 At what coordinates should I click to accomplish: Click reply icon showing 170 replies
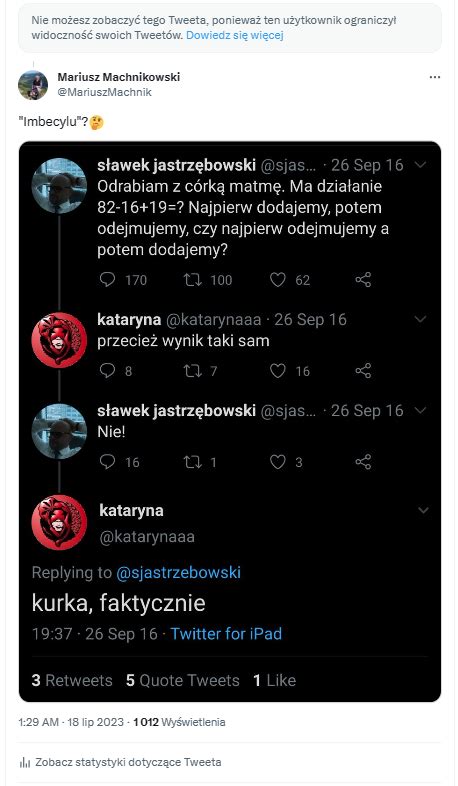click(107, 279)
